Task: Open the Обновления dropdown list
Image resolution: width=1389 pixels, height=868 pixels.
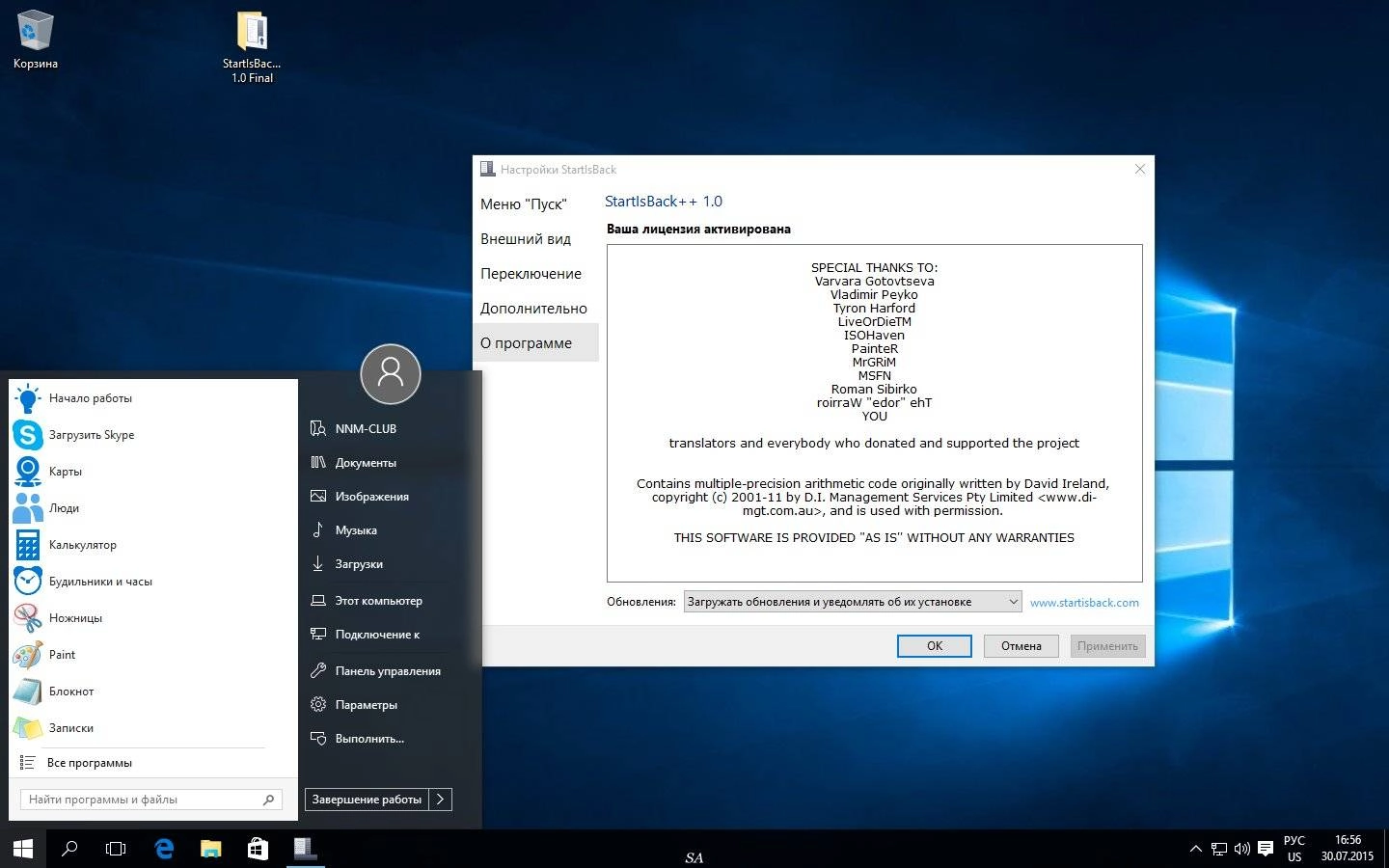Action: pyautogui.click(x=853, y=602)
